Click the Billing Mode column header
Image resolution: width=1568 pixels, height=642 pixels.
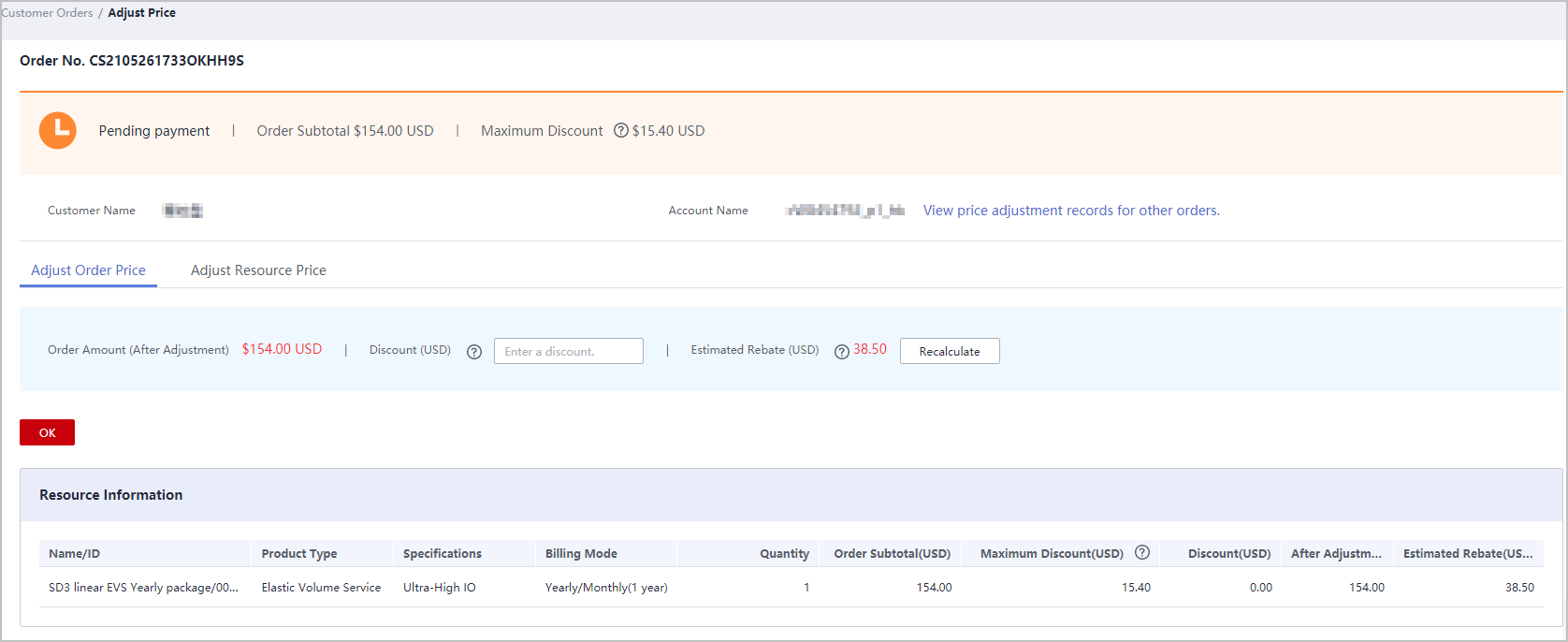click(x=581, y=554)
